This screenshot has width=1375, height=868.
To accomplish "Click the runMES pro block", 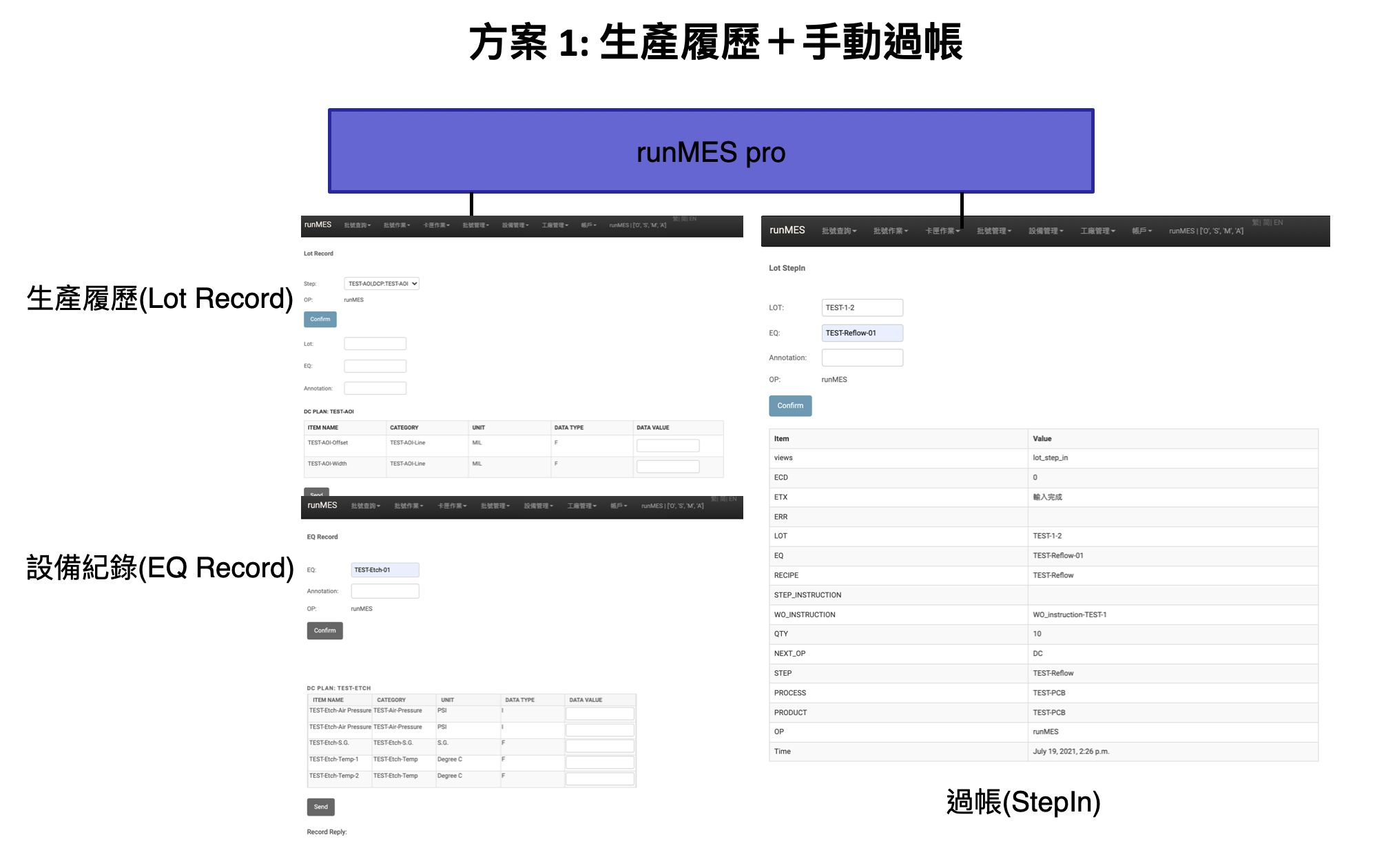I will (x=711, y=151).
